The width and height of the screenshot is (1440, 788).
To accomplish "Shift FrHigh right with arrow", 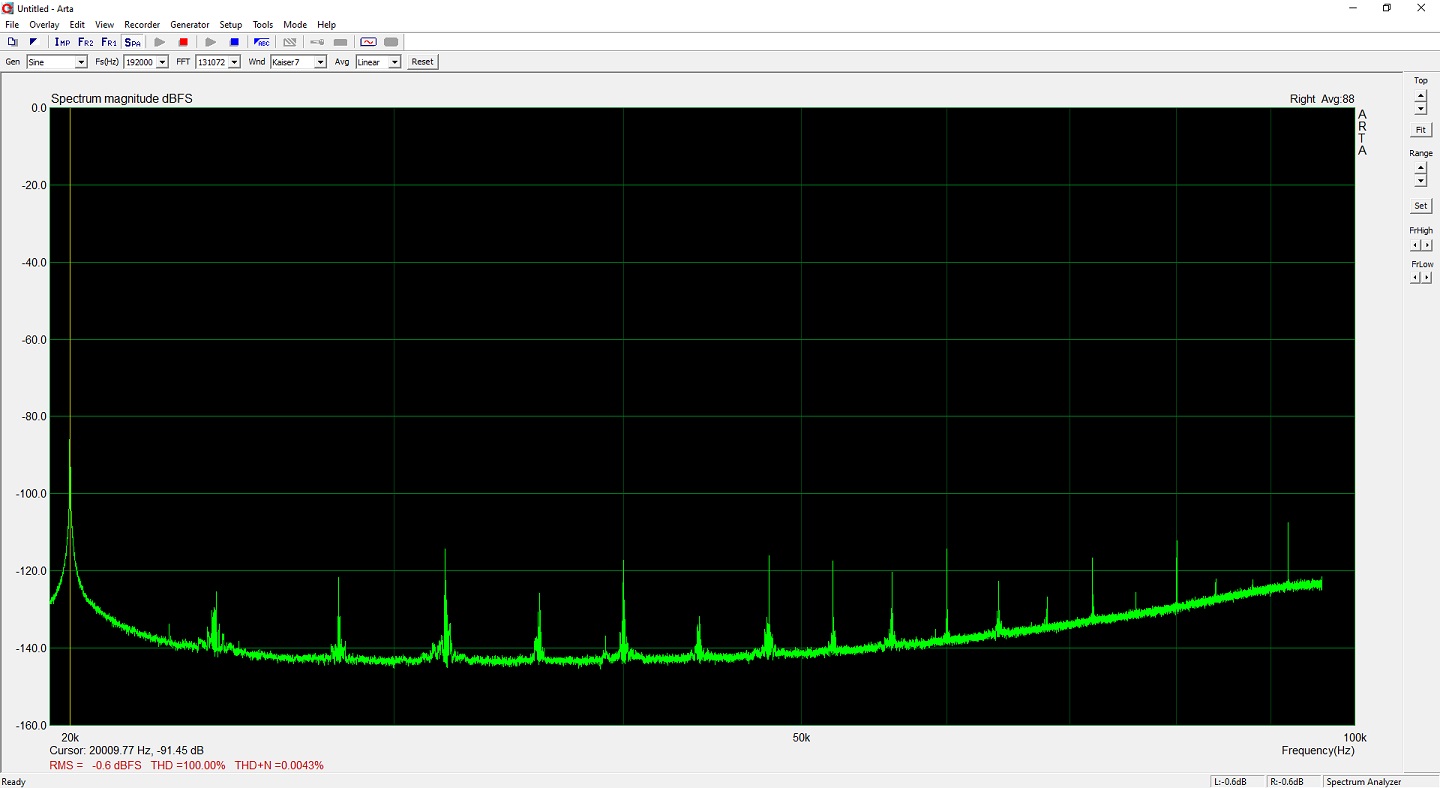I will pyautogui.click(x=1427, y=245).
